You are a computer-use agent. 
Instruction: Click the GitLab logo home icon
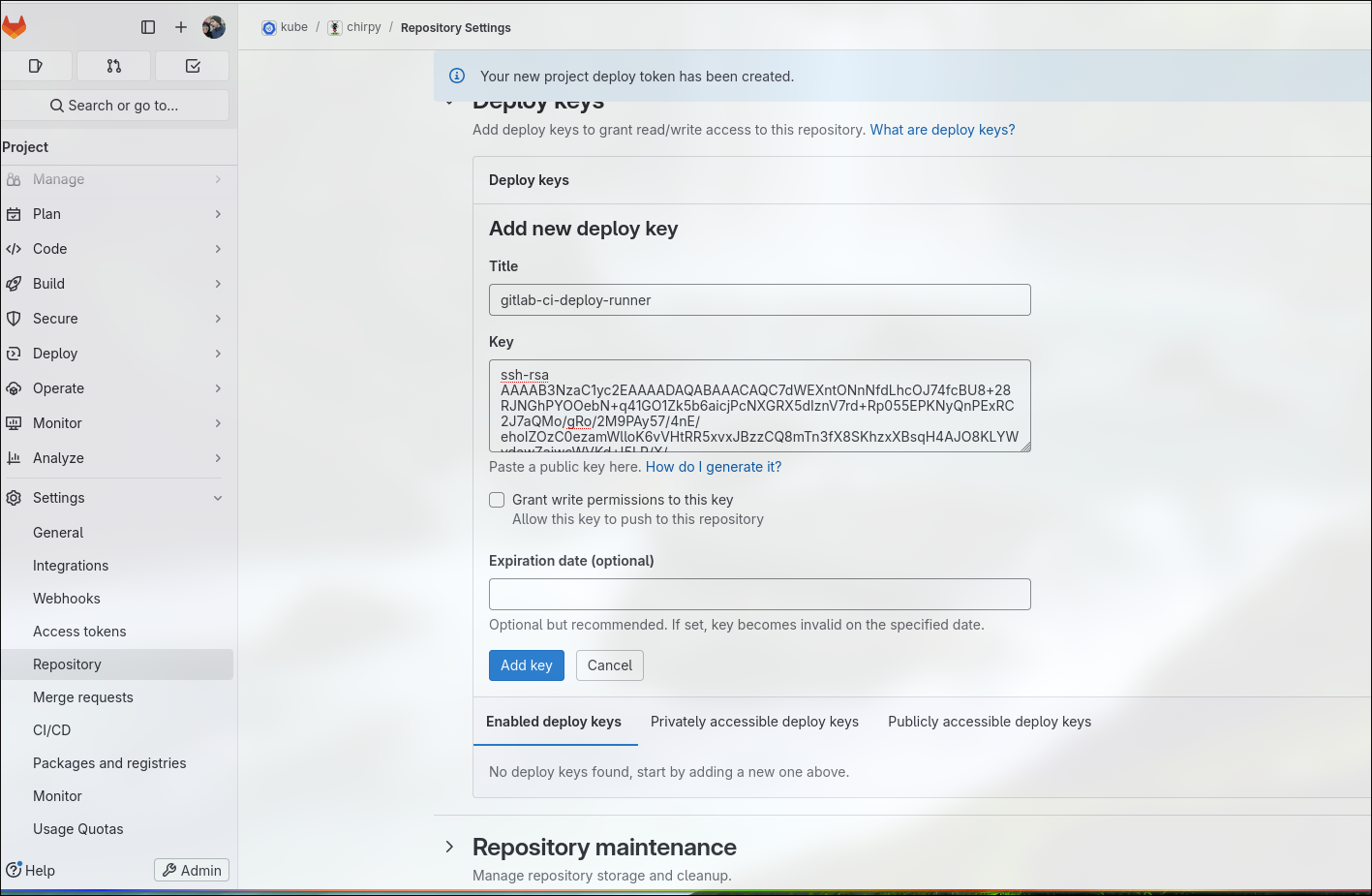[15, 27]
